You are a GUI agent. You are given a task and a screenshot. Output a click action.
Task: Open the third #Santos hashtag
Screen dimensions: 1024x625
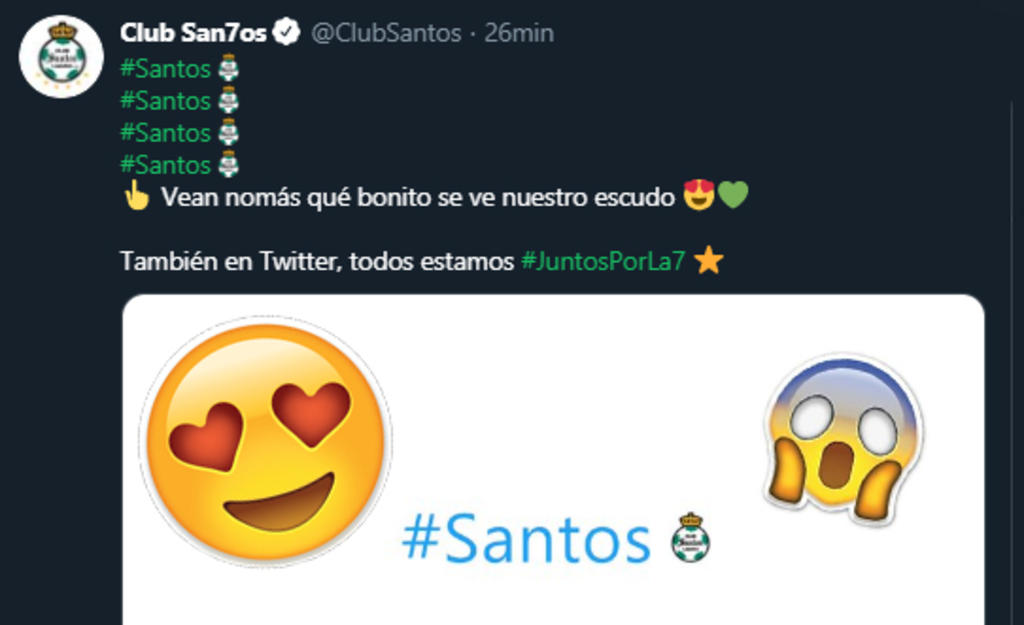click(166, 133)
